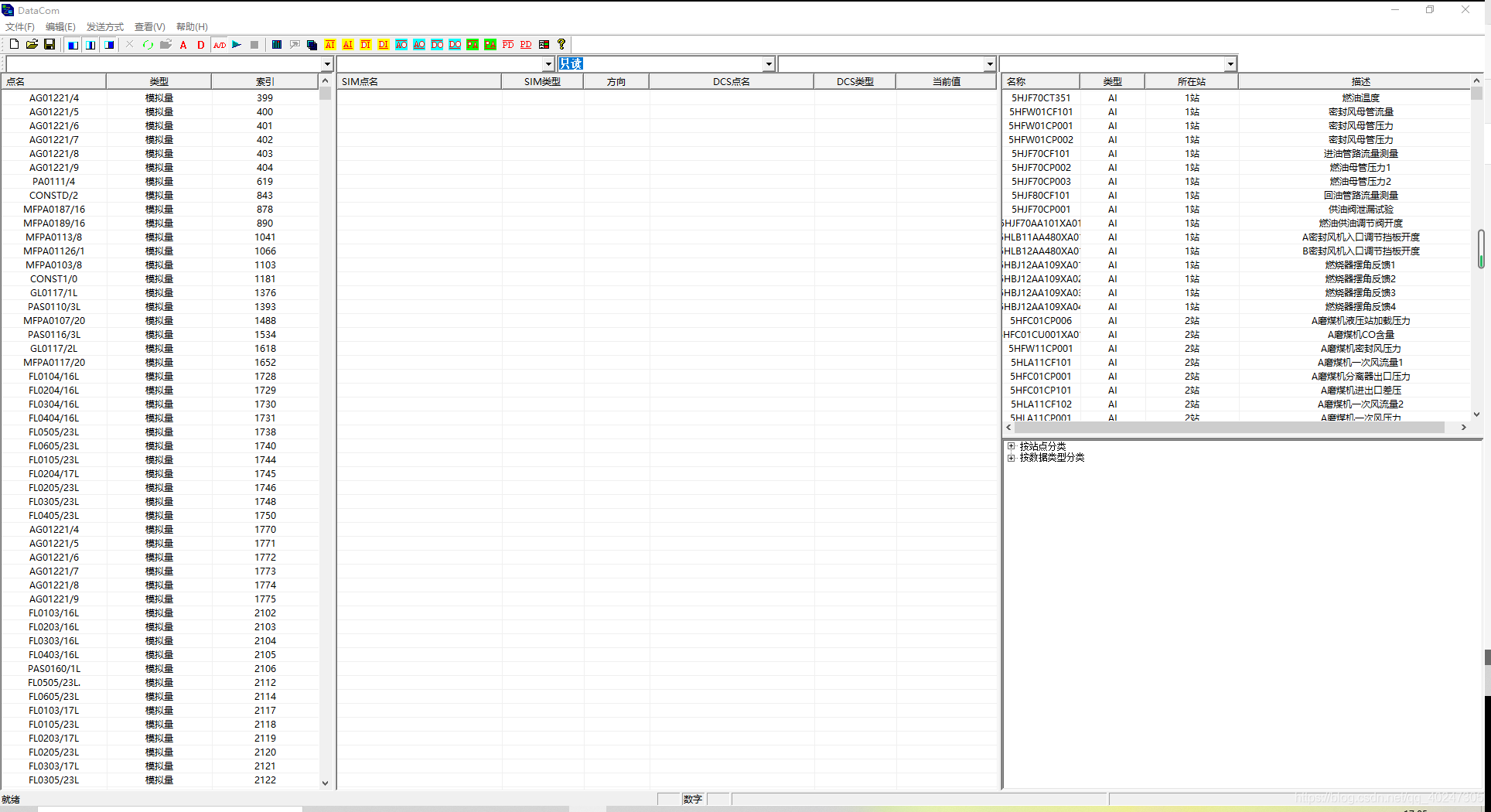Toggle the A/D toolbar button

(x=220, y=45)
